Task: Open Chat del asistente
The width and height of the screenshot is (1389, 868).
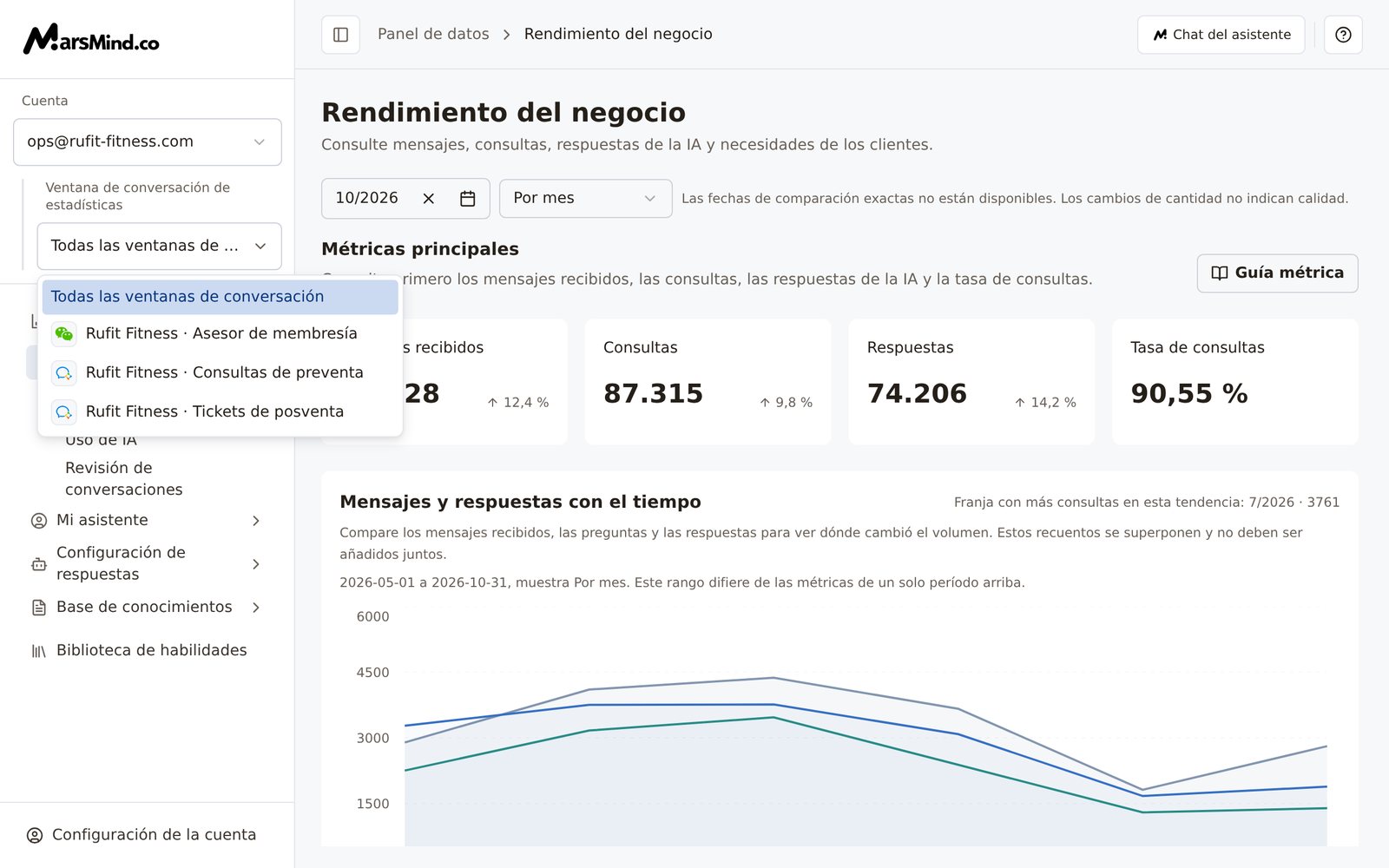Action: tap(1221, 35)
